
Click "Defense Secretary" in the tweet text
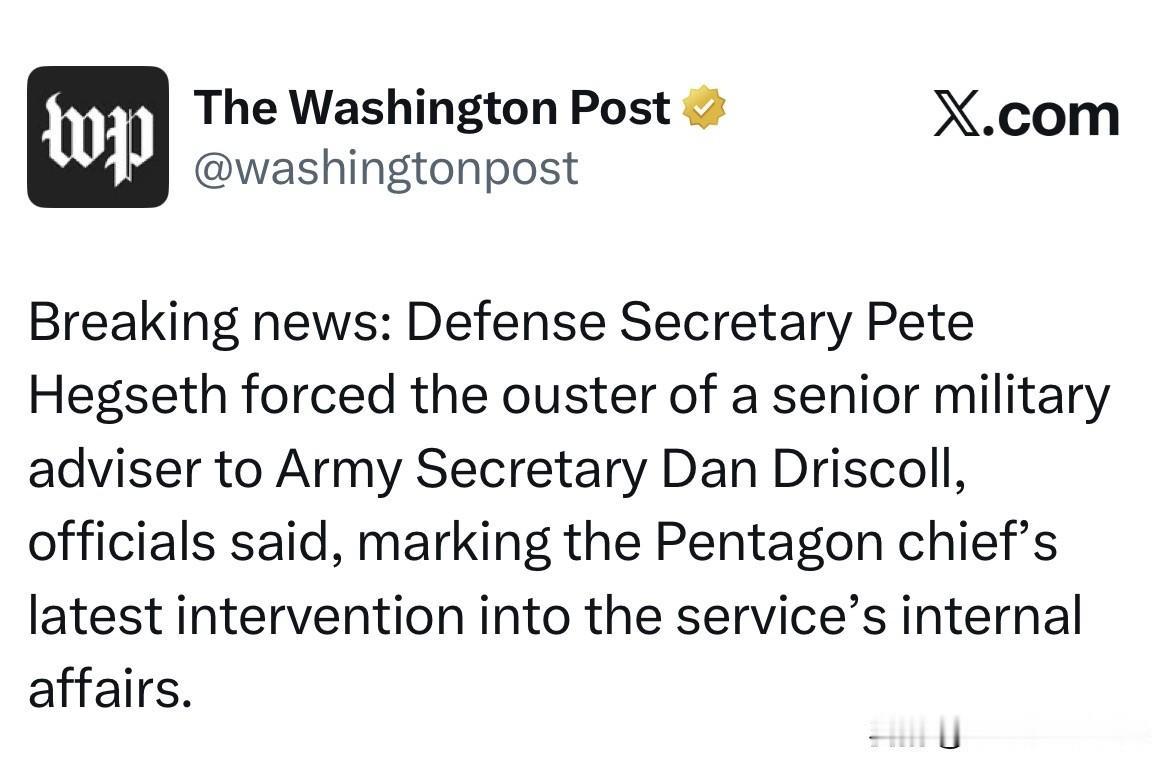tap(628, 322)
